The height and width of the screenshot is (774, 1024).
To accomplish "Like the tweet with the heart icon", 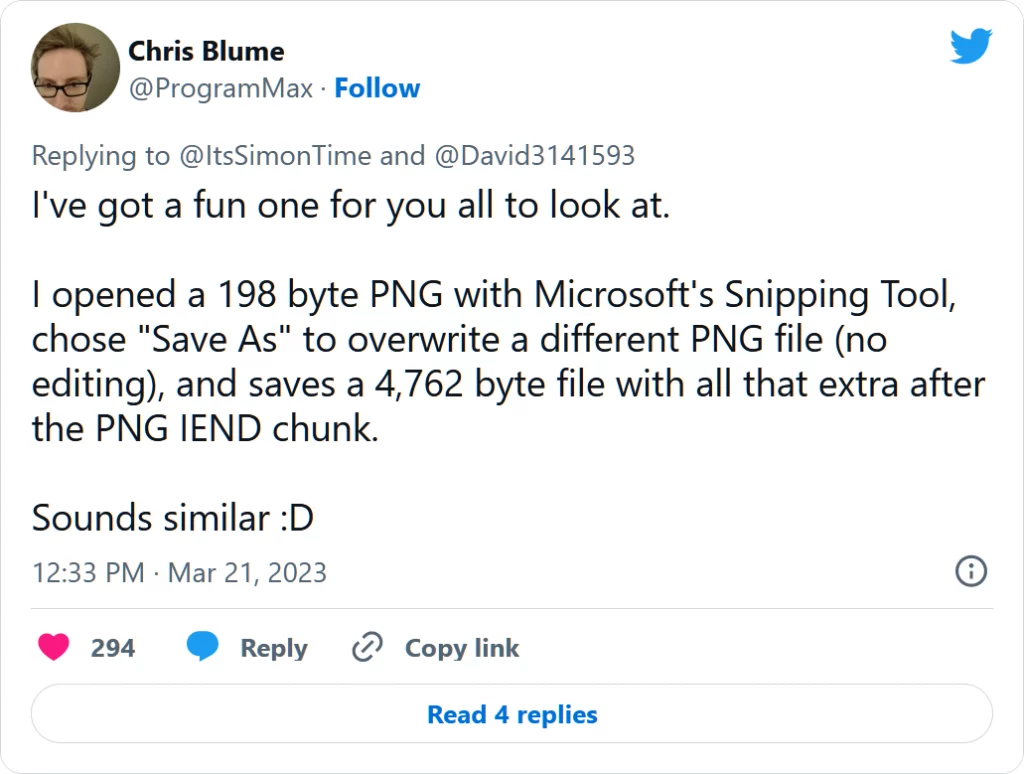I will coord(53,648).
